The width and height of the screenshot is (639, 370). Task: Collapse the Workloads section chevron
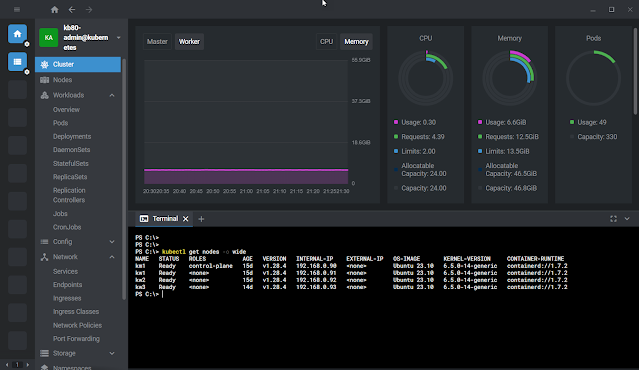click(x=112, y=95)
